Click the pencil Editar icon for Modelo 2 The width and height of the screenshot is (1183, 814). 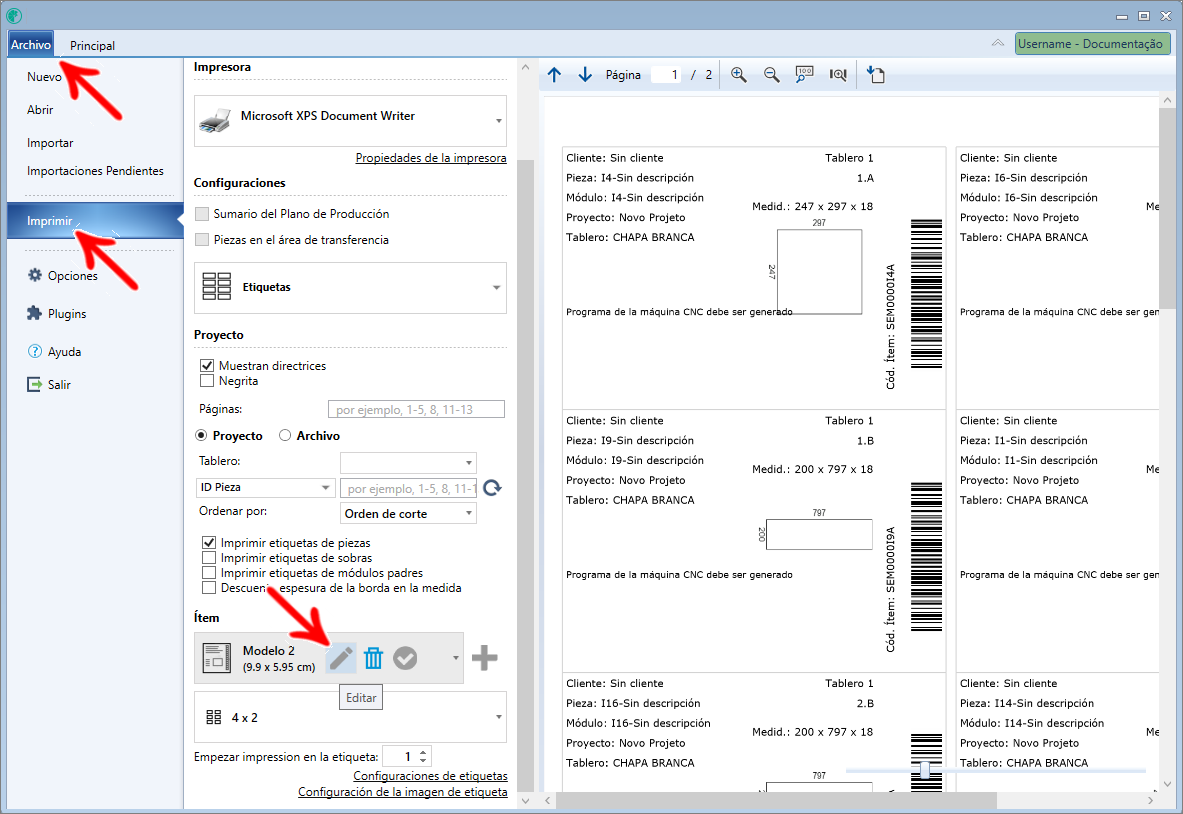341,657
